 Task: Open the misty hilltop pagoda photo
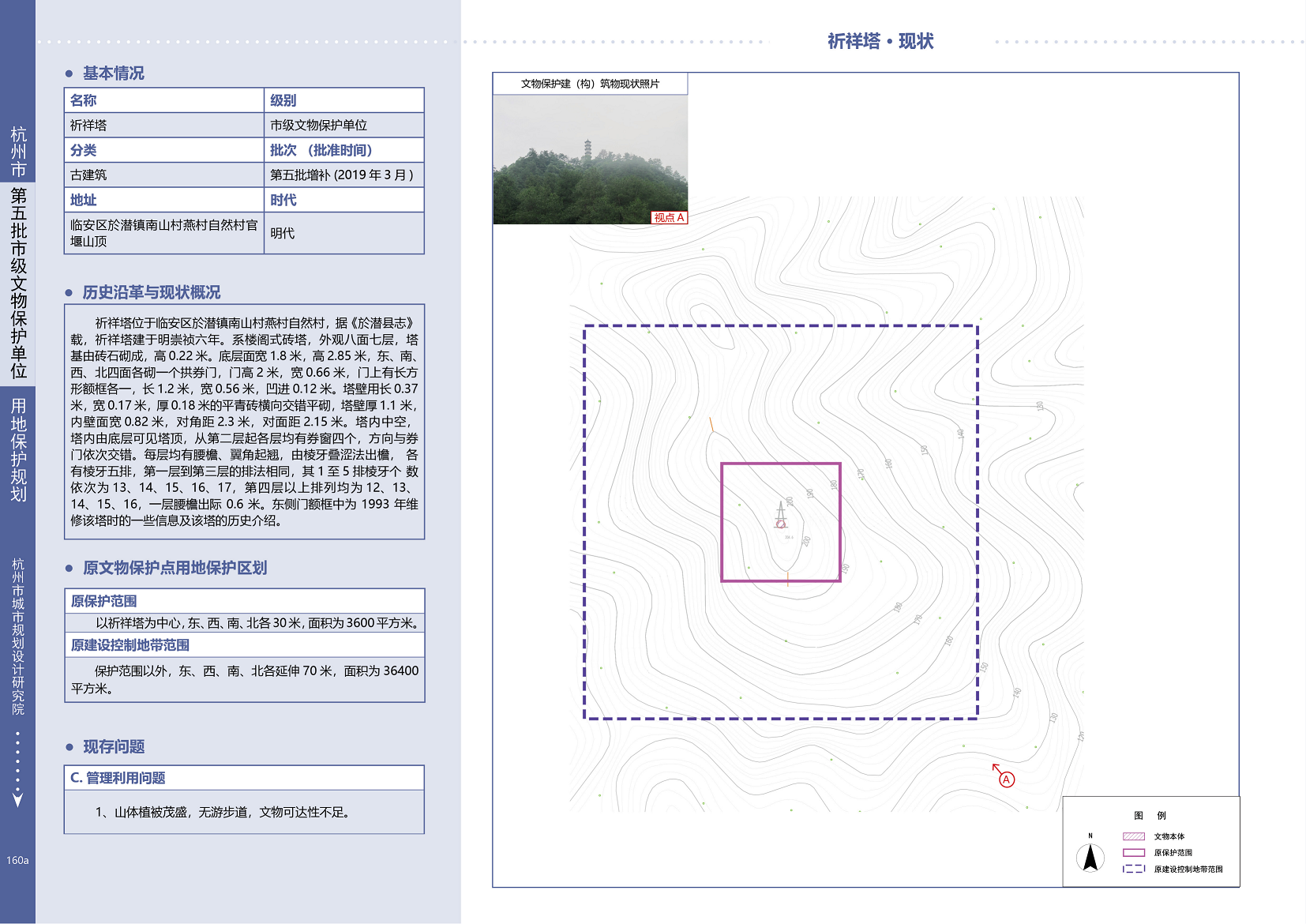pos(590,160)
